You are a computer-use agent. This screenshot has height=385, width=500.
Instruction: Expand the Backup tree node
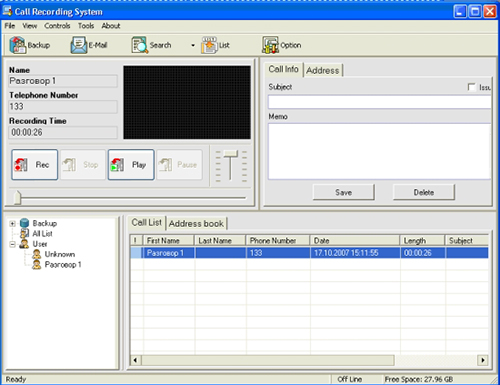[x=13, y=223]
